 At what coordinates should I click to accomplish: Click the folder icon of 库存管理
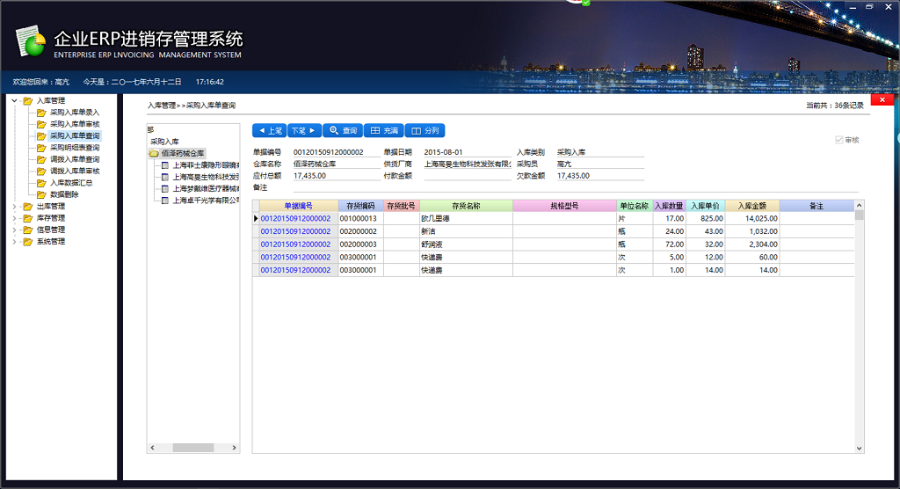[x=28, y=218]
